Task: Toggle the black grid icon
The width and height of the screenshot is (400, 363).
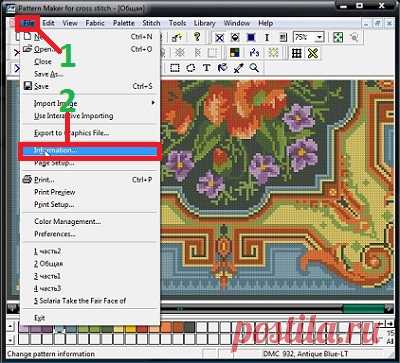Action: 297,53
